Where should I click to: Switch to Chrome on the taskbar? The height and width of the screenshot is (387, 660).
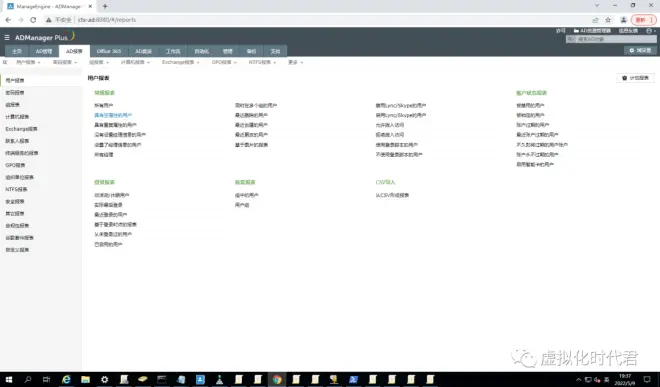277,379
